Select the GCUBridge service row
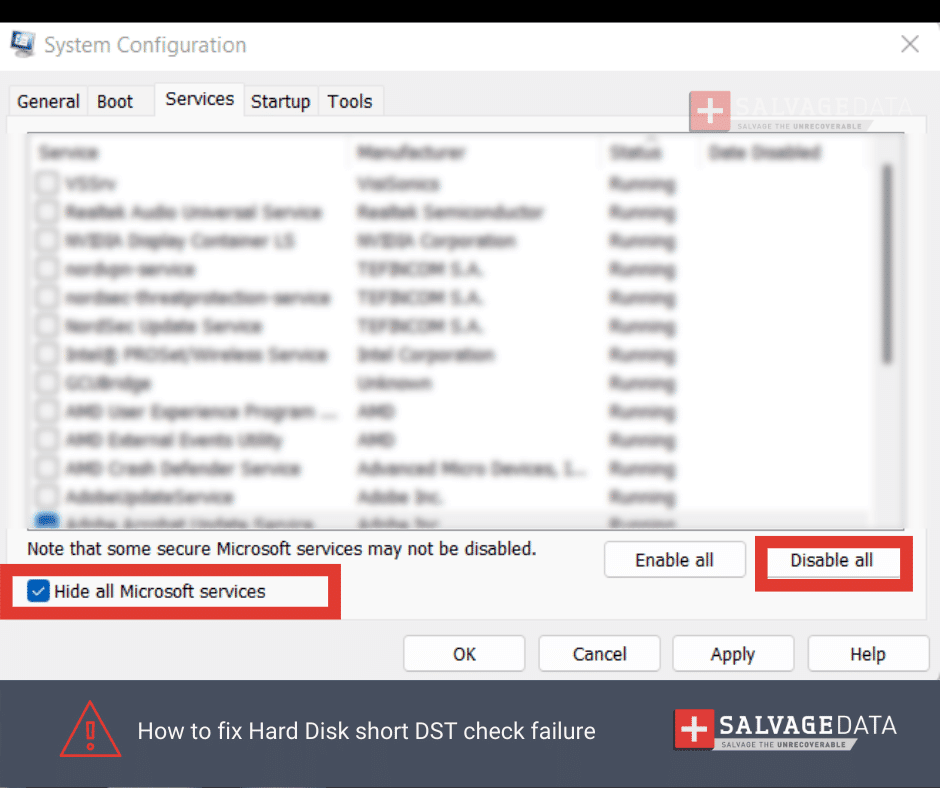The width and height of the screenshot is (940, 788). 451,383
